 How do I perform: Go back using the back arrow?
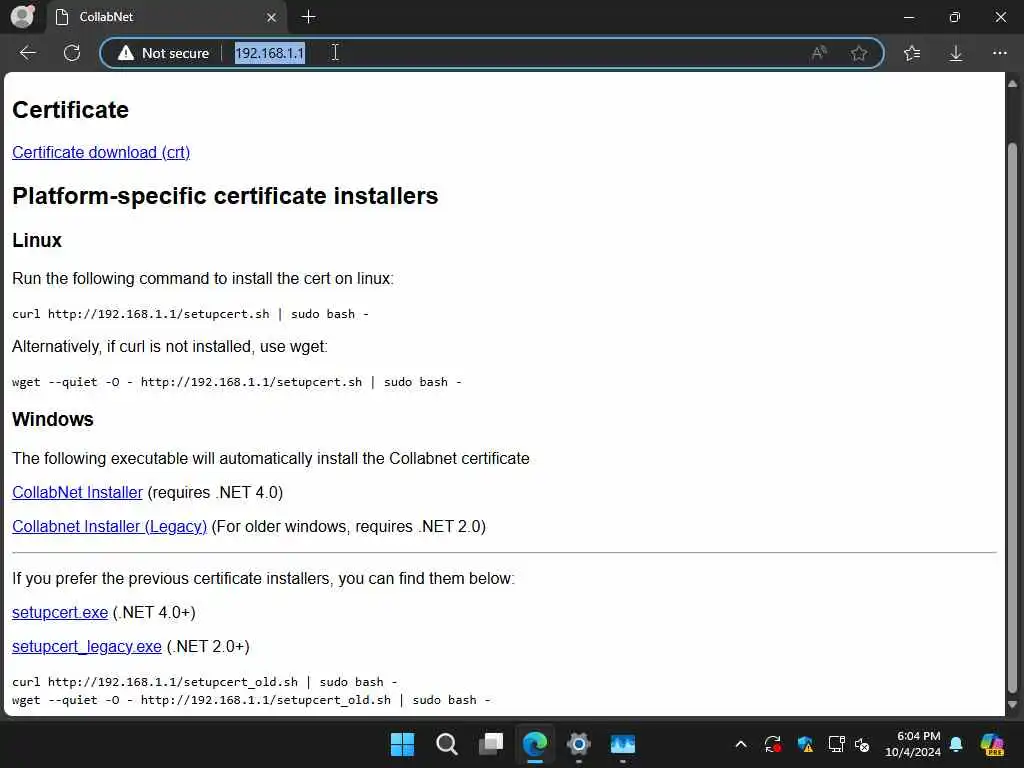(x=27, y=53)
